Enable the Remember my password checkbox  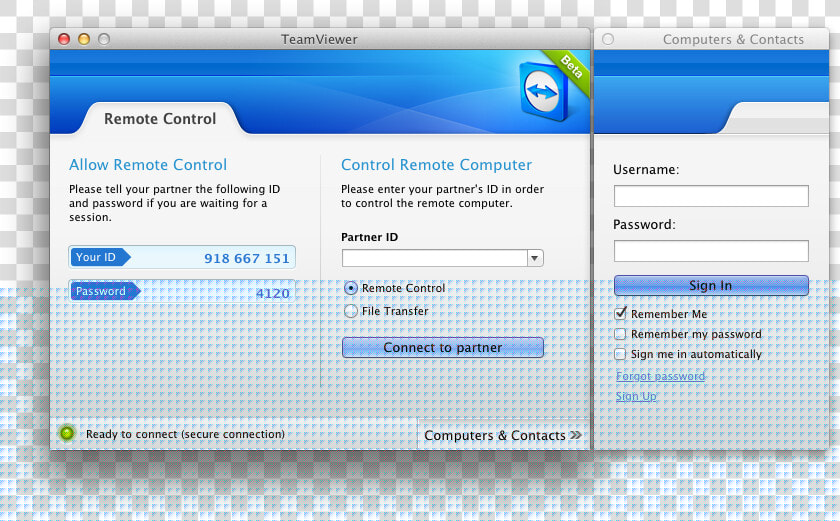click(x=620, y=334)
